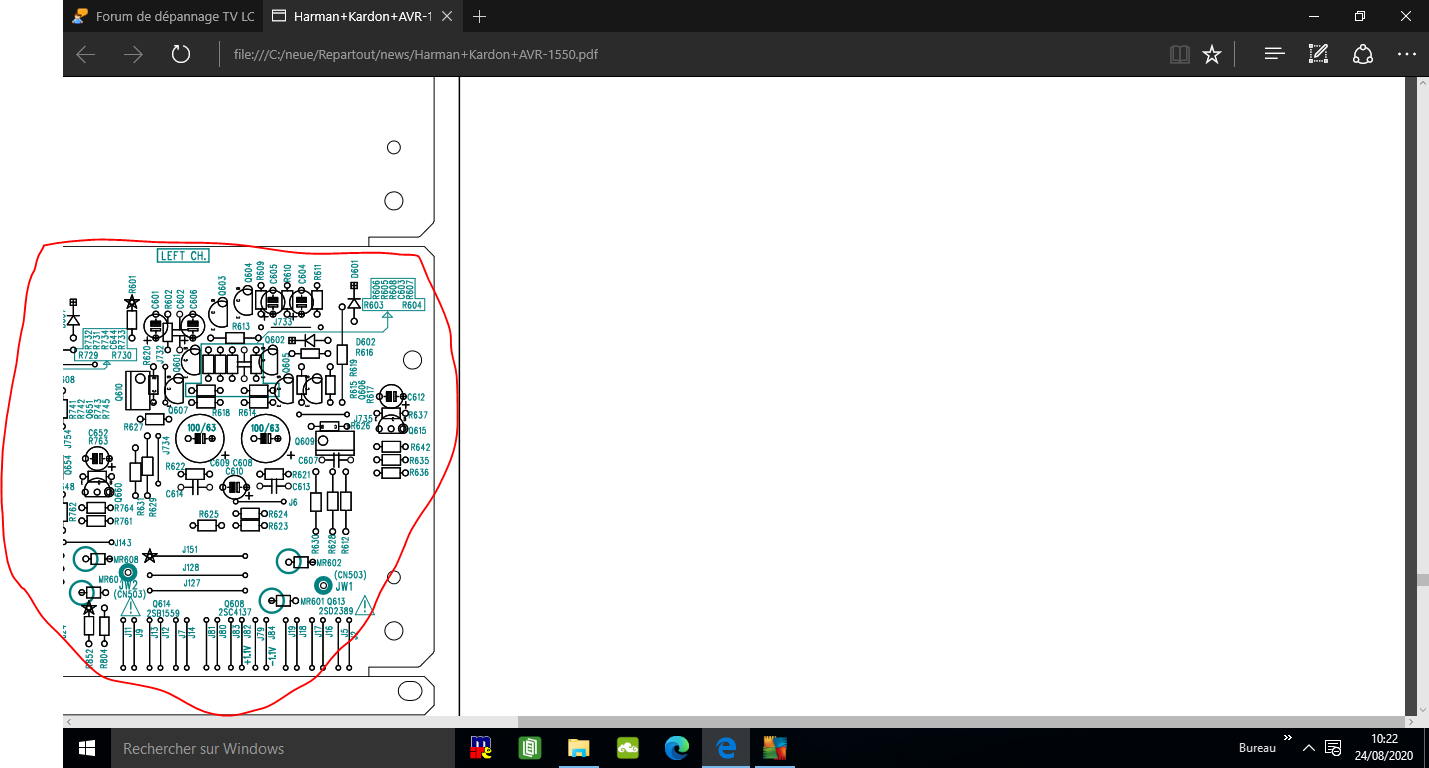Image resolution: width=1429 pixels, height=768 pixels.
Task: Refresh the current PDF page
Action: 180,54
